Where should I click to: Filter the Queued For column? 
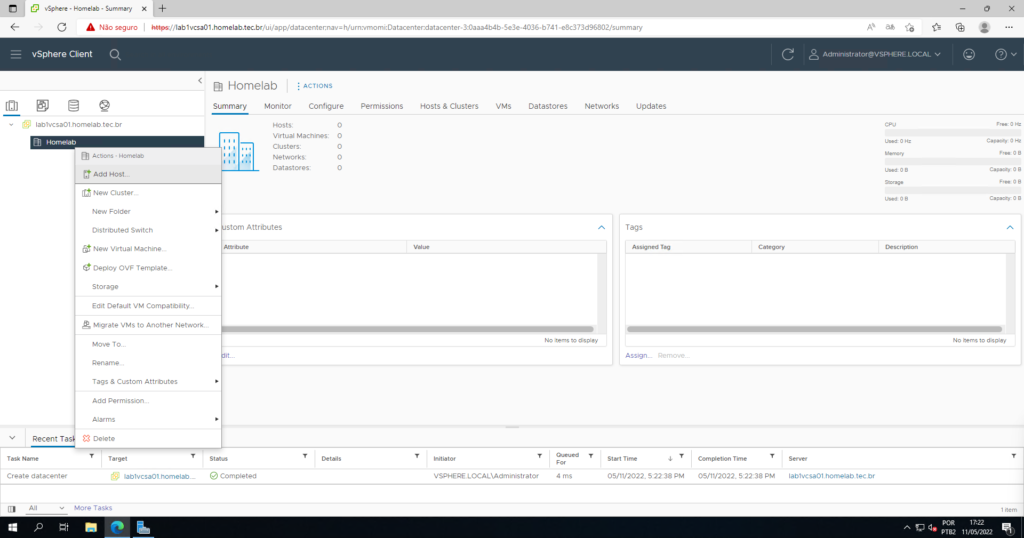point(590,456)
